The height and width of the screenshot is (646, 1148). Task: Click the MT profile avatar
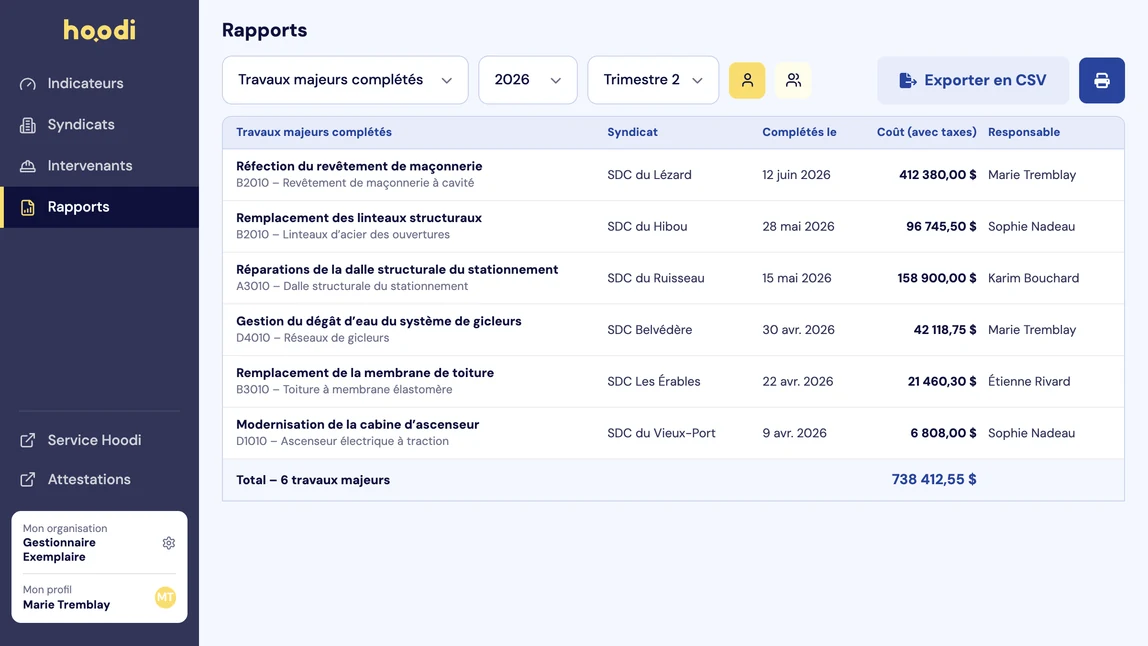[165, 598]
